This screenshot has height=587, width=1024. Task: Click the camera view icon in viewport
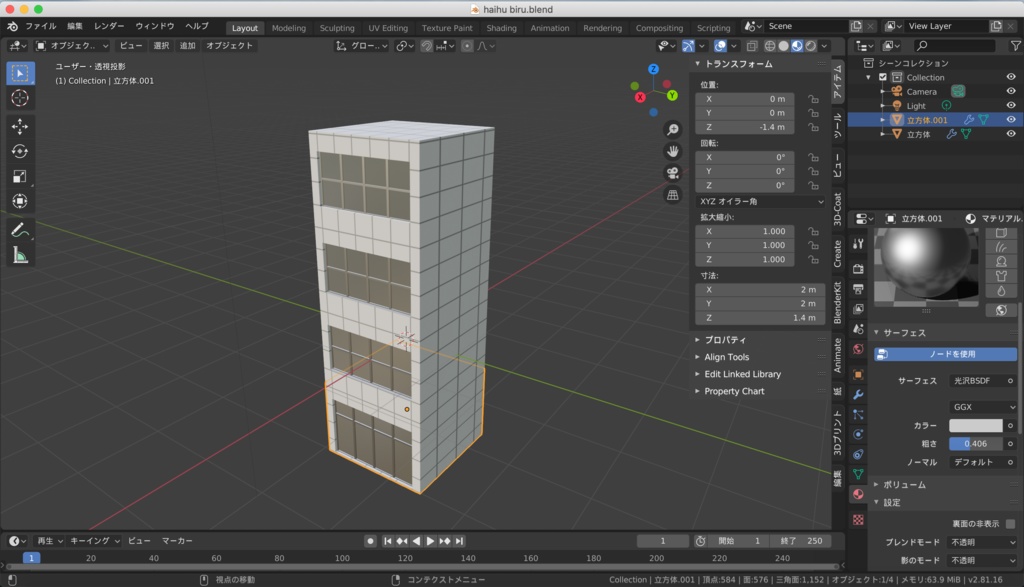(x=673, y=172)
